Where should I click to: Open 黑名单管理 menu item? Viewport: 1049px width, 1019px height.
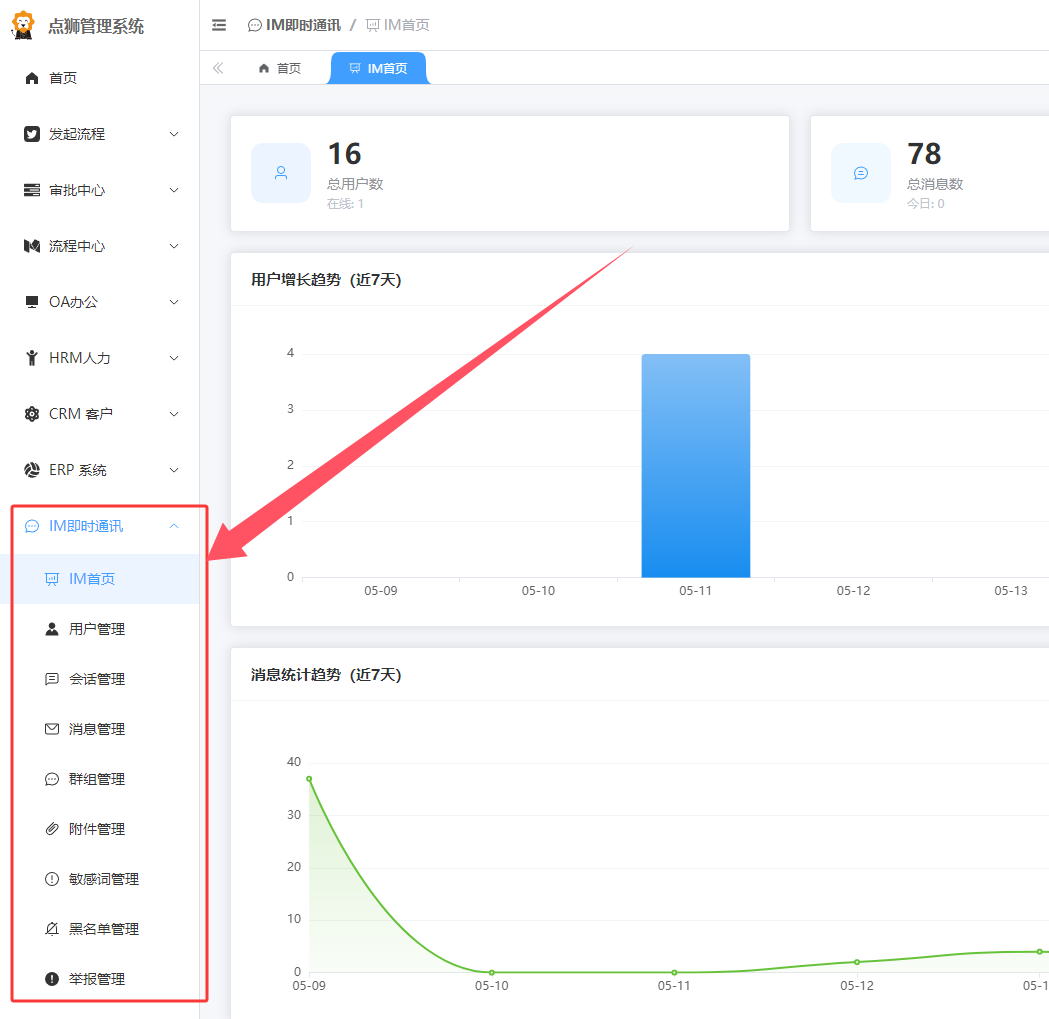(x=100, y=929)
